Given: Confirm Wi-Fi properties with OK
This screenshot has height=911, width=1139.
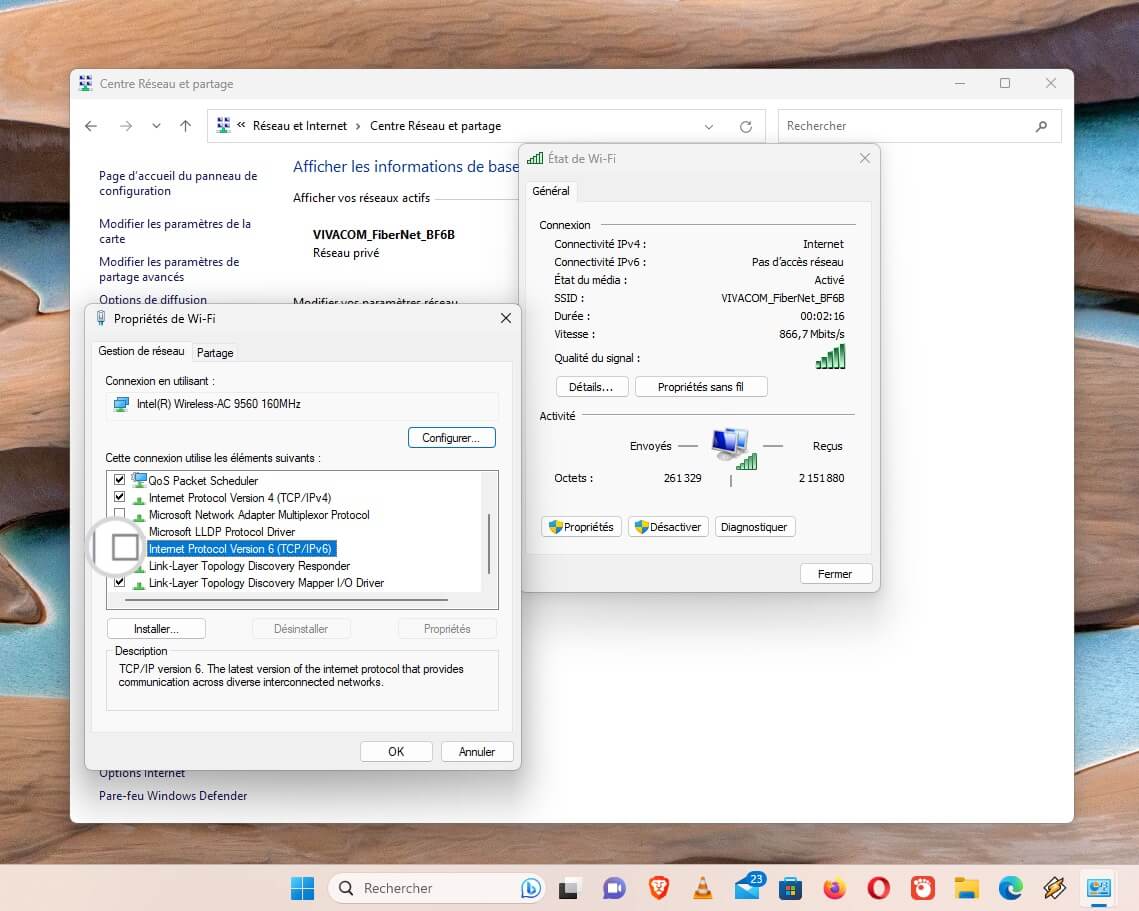Looking at the screenshot, I should (396, 751).
